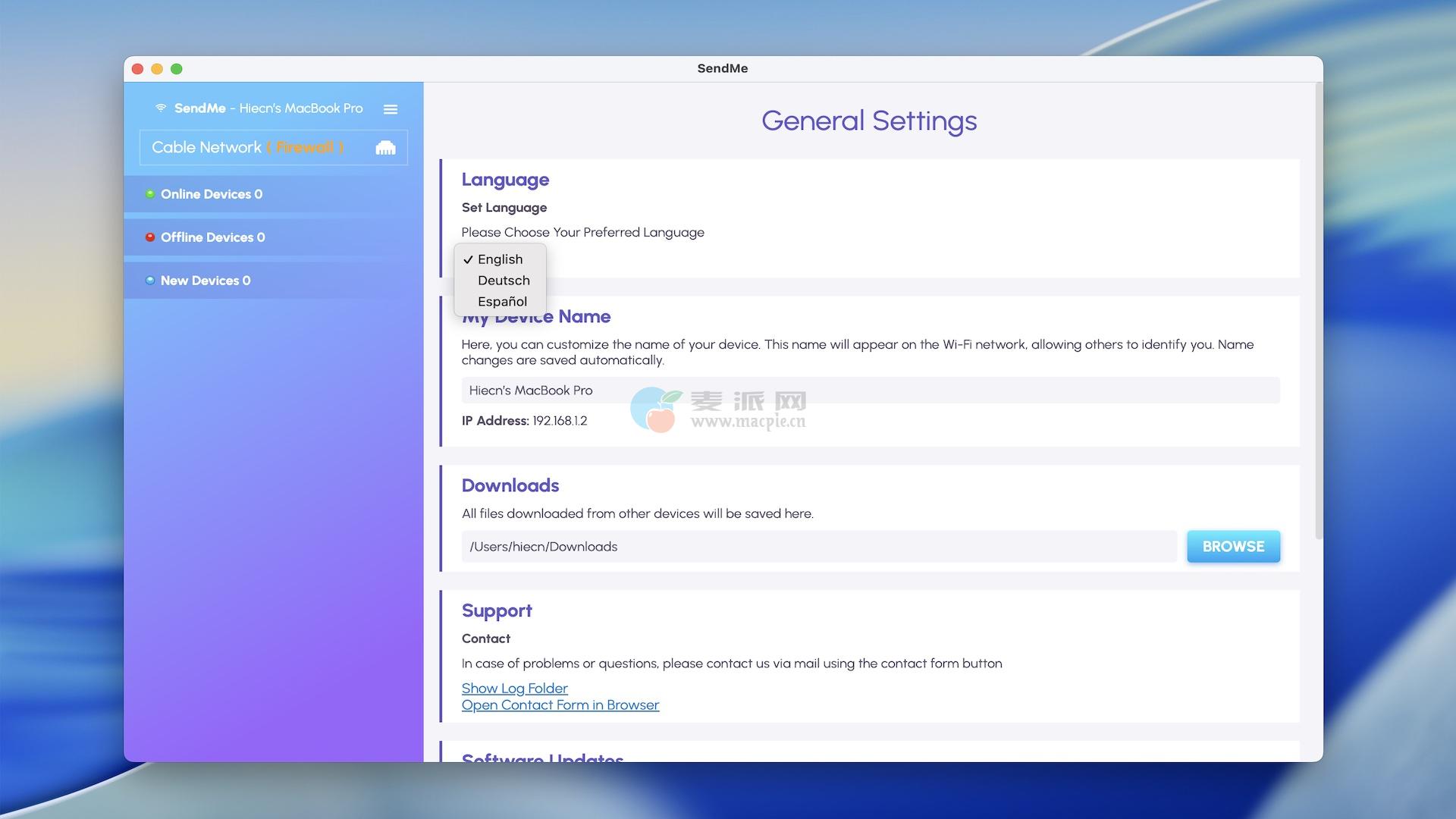Click the red Offline Devices status dot
Viewport: 1456px width, 819px height.
click(x=150, y=237)
